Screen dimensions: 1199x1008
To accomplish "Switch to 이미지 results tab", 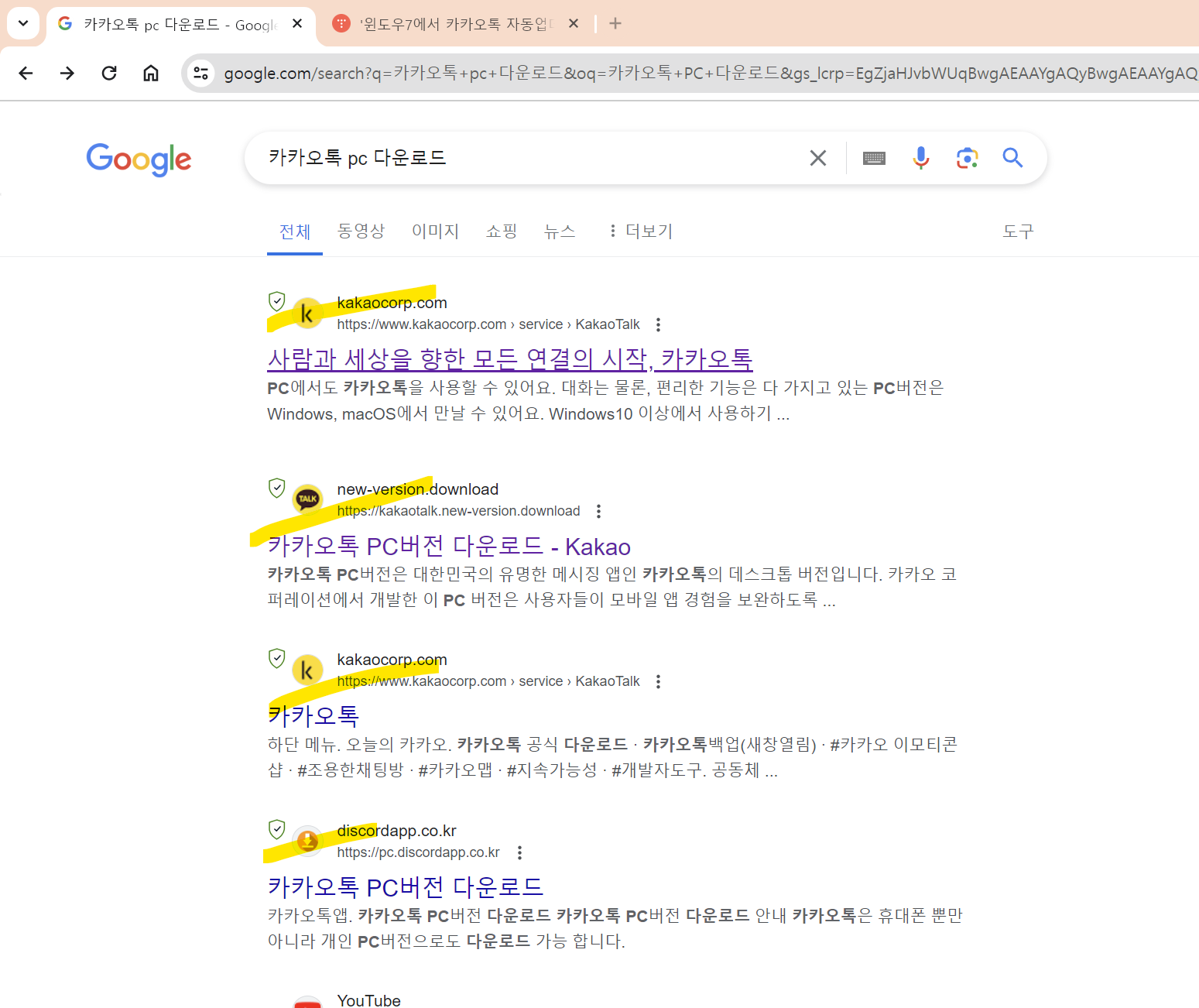I will pyautogui.click(x=436, y=231).
